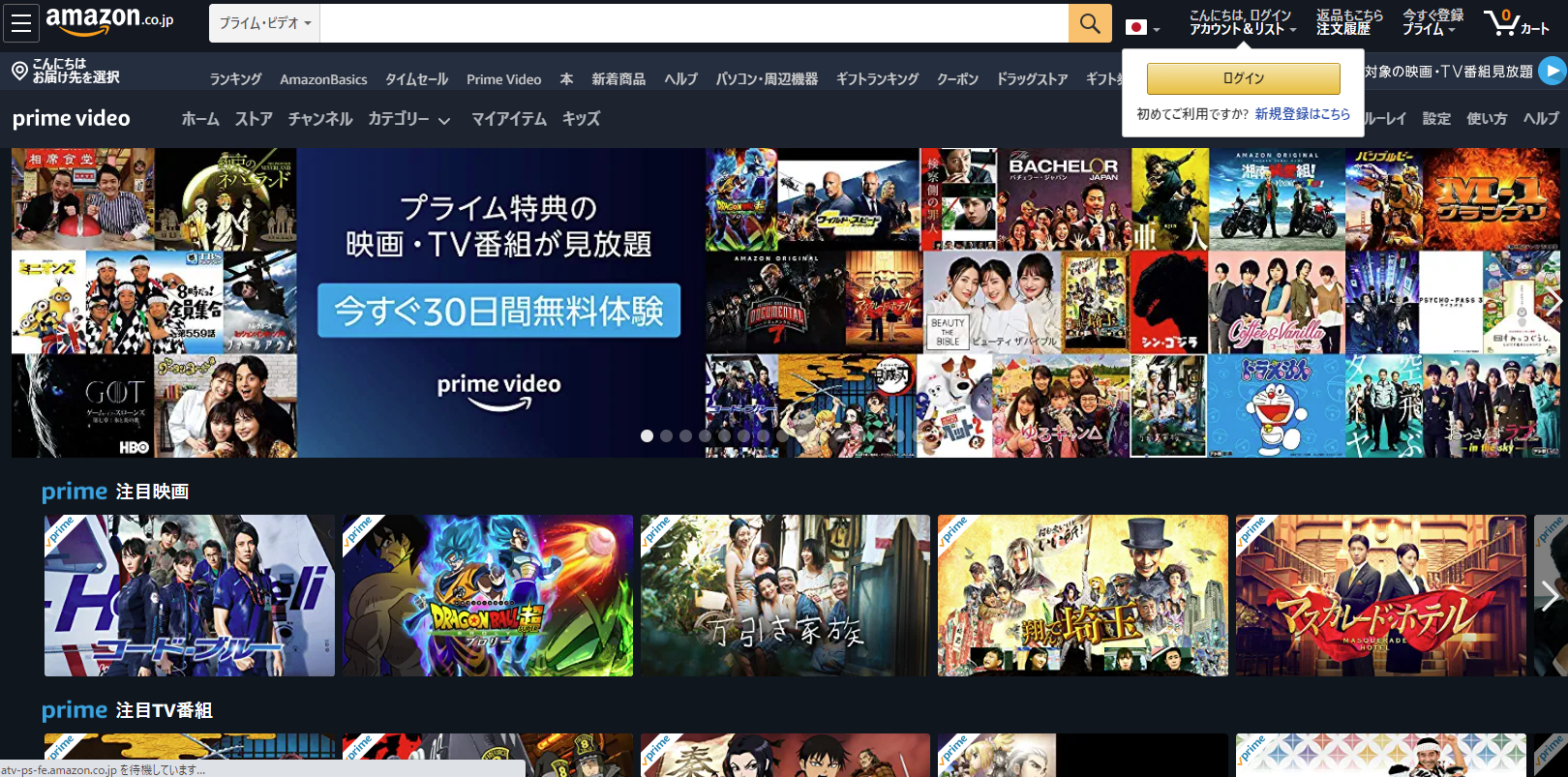Click the delivery location pin icon
The height and width of the screenshot is (777, 1568).
[19, 71]
